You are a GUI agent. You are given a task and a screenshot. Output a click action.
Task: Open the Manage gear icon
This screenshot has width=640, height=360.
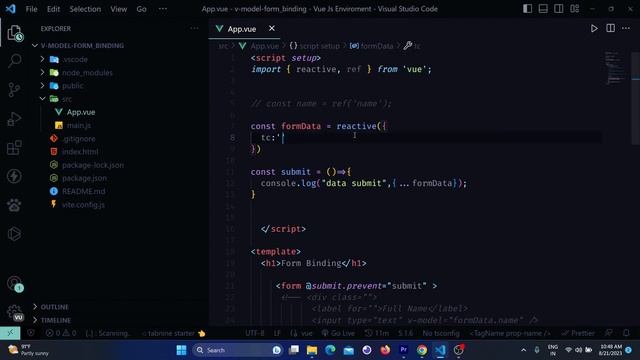(x=15, y=313)
